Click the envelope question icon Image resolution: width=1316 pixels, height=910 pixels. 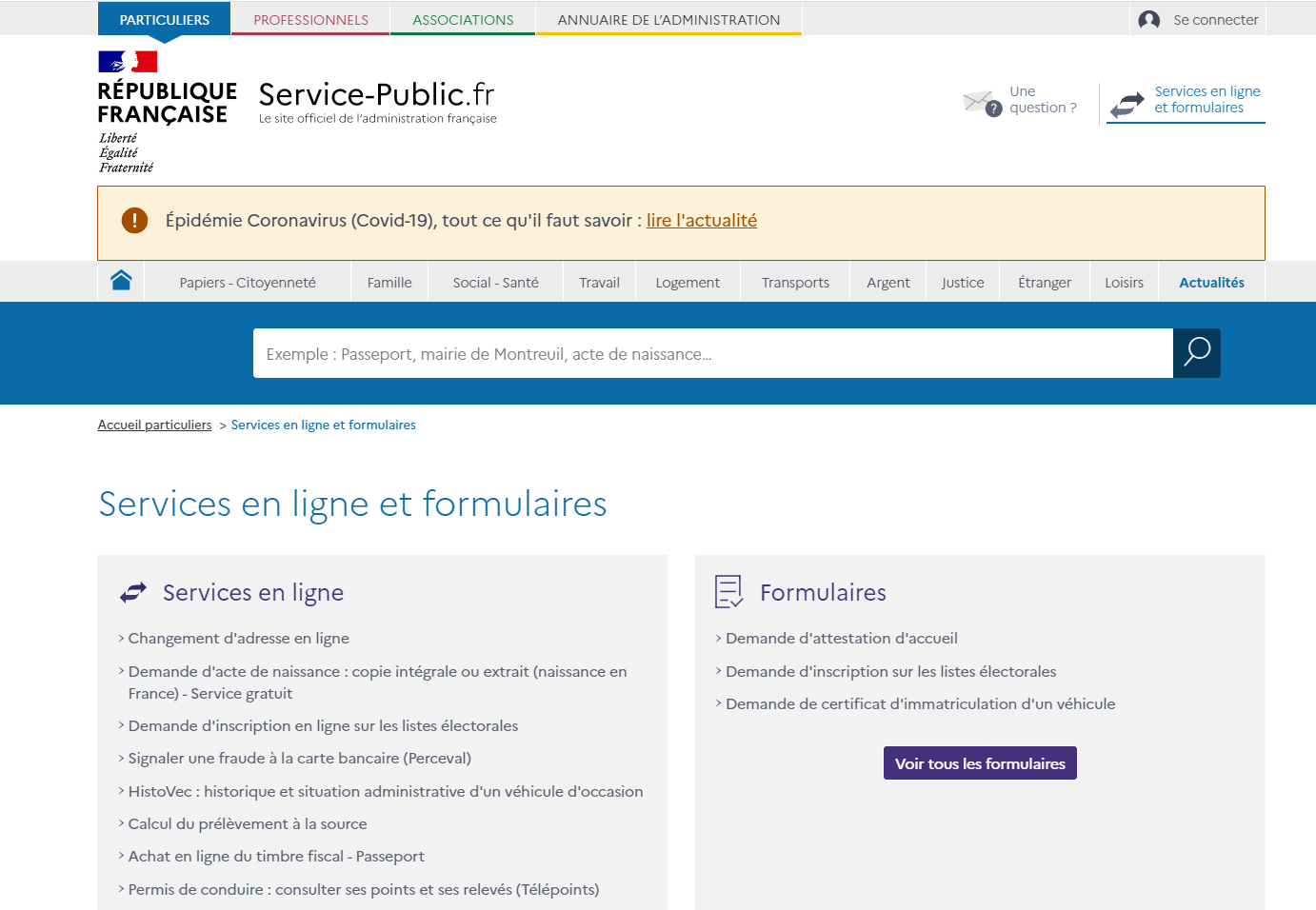click(982, 102)
